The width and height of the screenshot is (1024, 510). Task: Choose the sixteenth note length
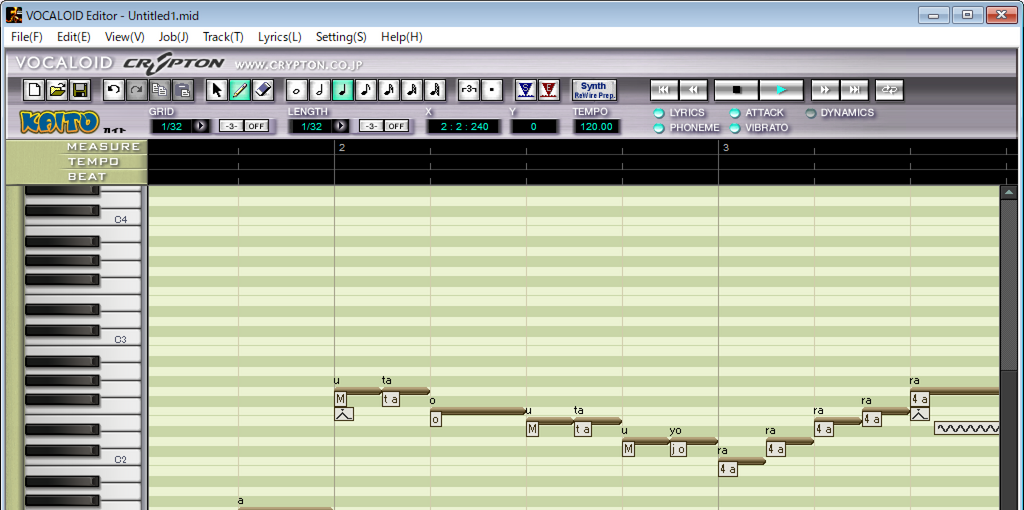[389, 89]
